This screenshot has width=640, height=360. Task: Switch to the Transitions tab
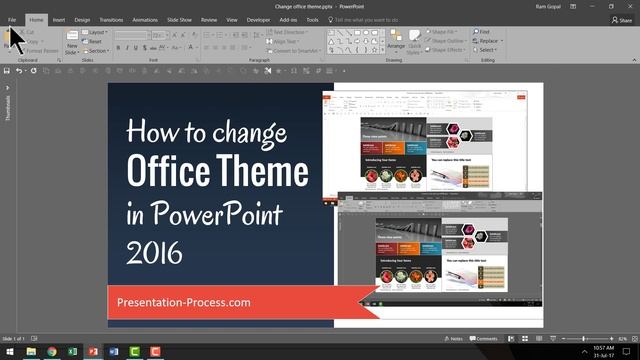pyautogui.click(x=111, y=20)
